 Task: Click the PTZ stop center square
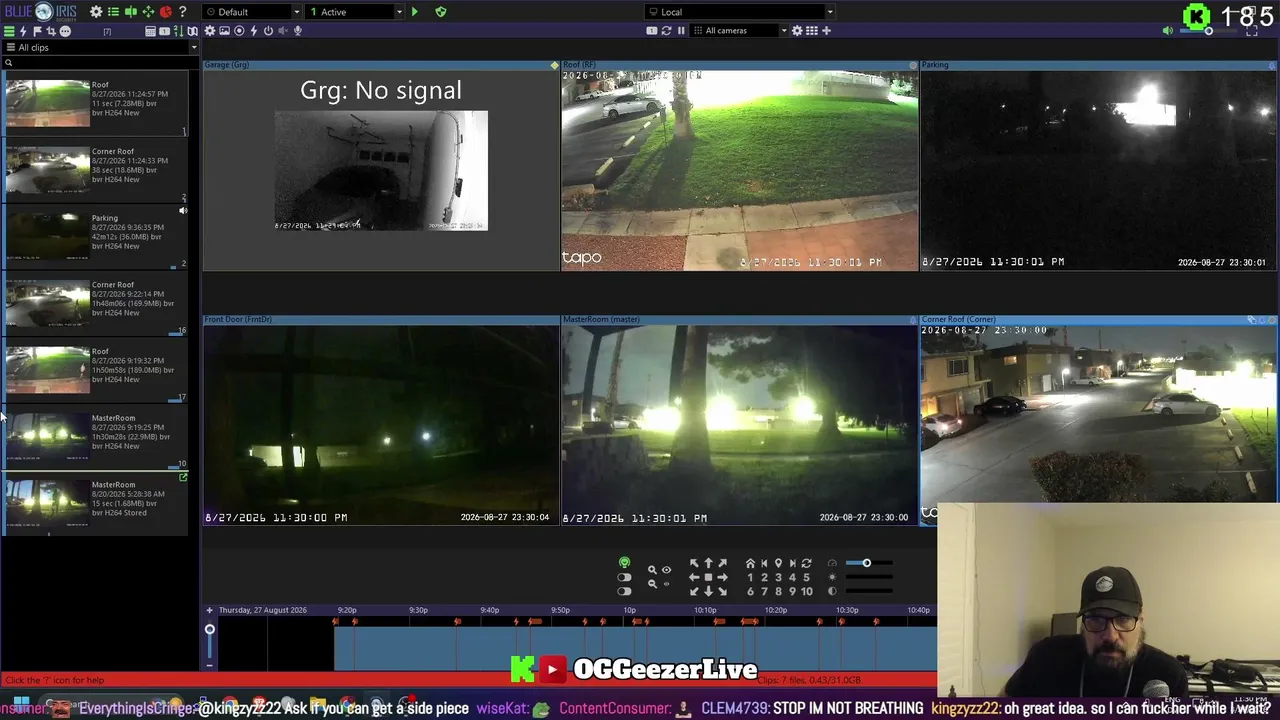click(x=708, y=577)
